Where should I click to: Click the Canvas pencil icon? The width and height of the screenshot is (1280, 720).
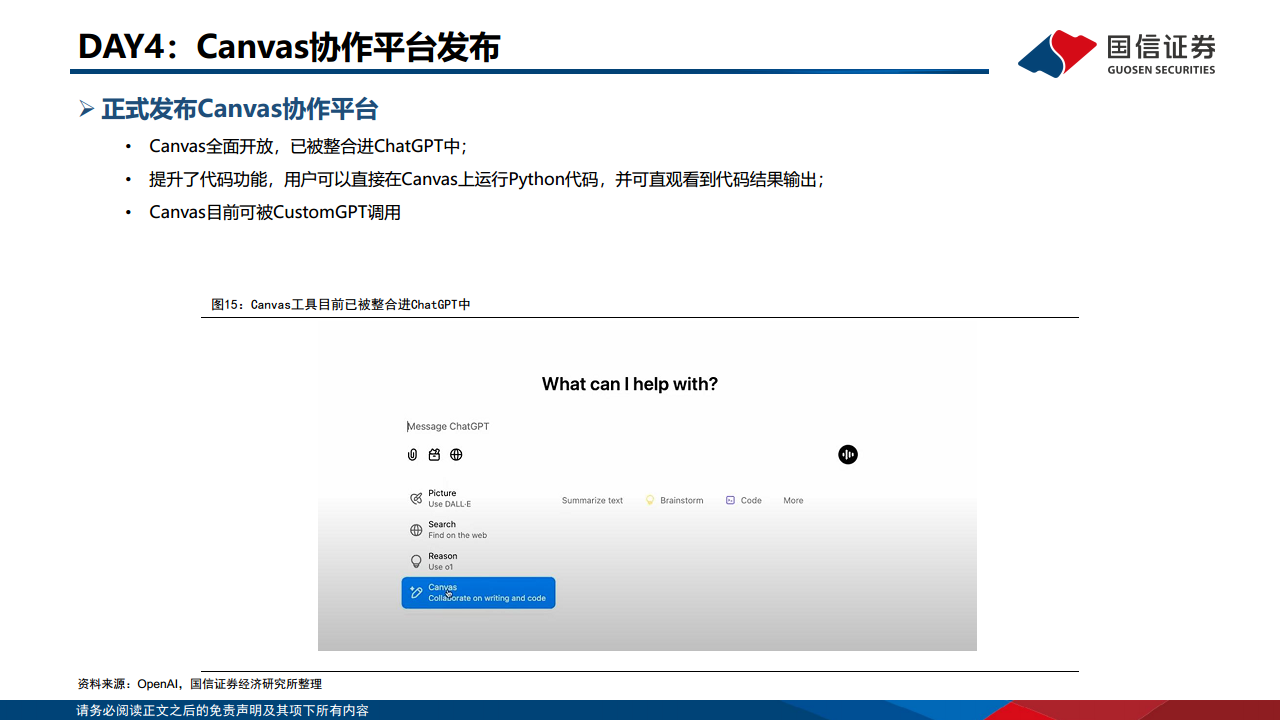[416, 593]
